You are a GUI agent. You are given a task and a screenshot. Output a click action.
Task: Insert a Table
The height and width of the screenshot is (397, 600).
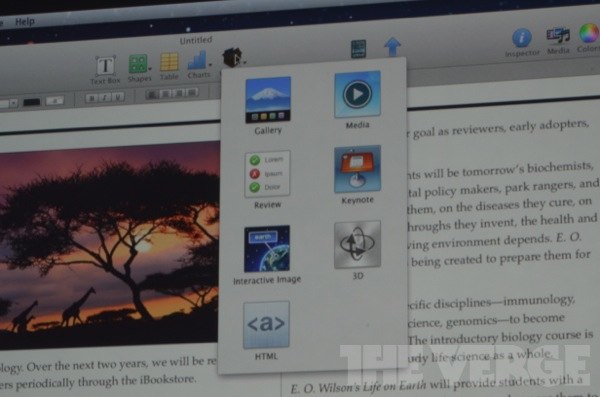point(169,67)
